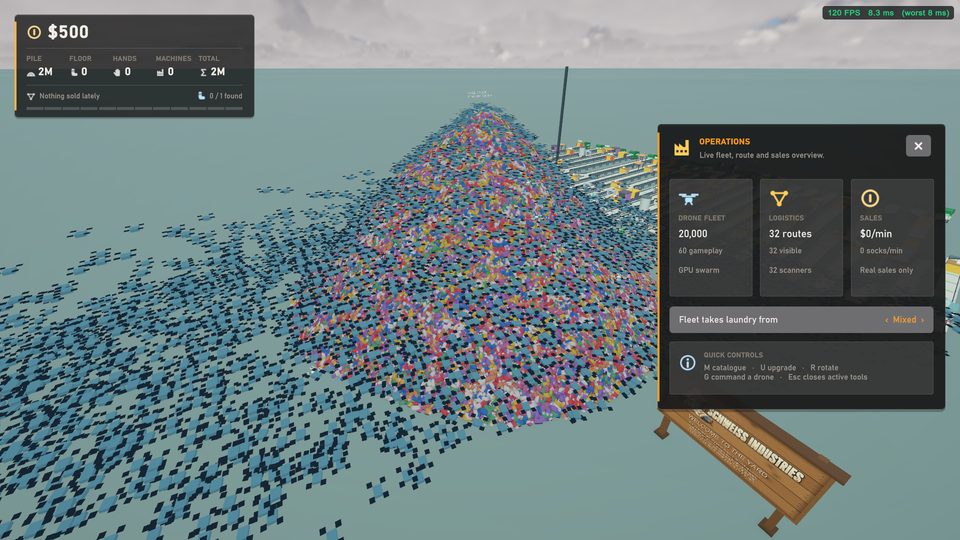The height and width of the screenshot is (540, 960).
Task: Click the funnel icon beside Nothing sold lately
Action: coord(31,96)
